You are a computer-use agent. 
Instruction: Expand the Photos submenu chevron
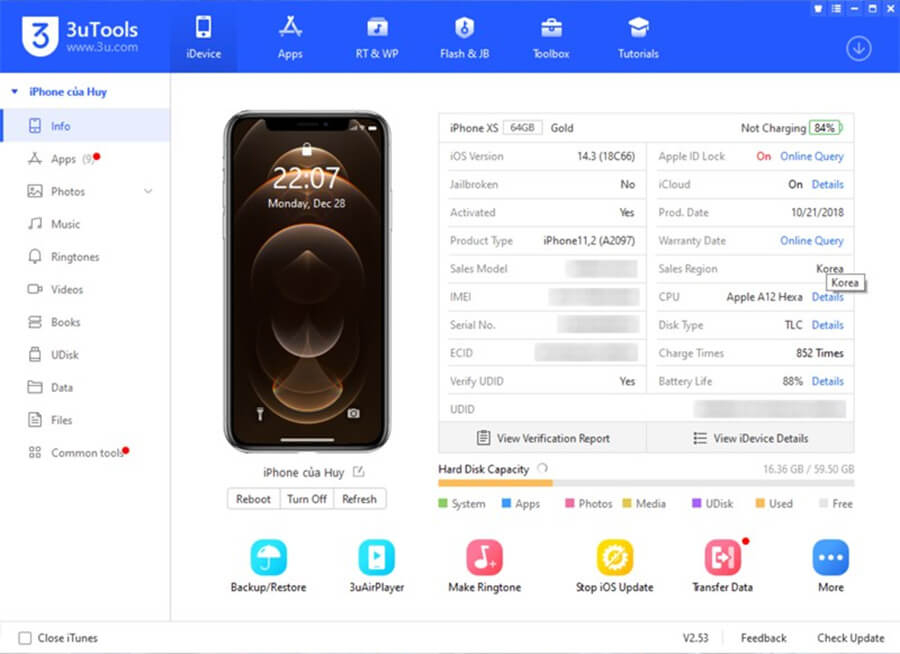coord(148,191)
